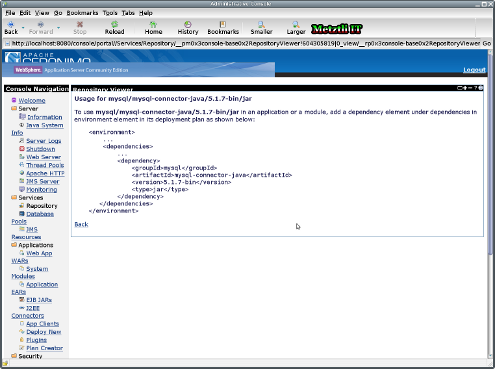The image size is (495, 369).
Task: Click the Web App WARs icon
Action: [22, 253]
